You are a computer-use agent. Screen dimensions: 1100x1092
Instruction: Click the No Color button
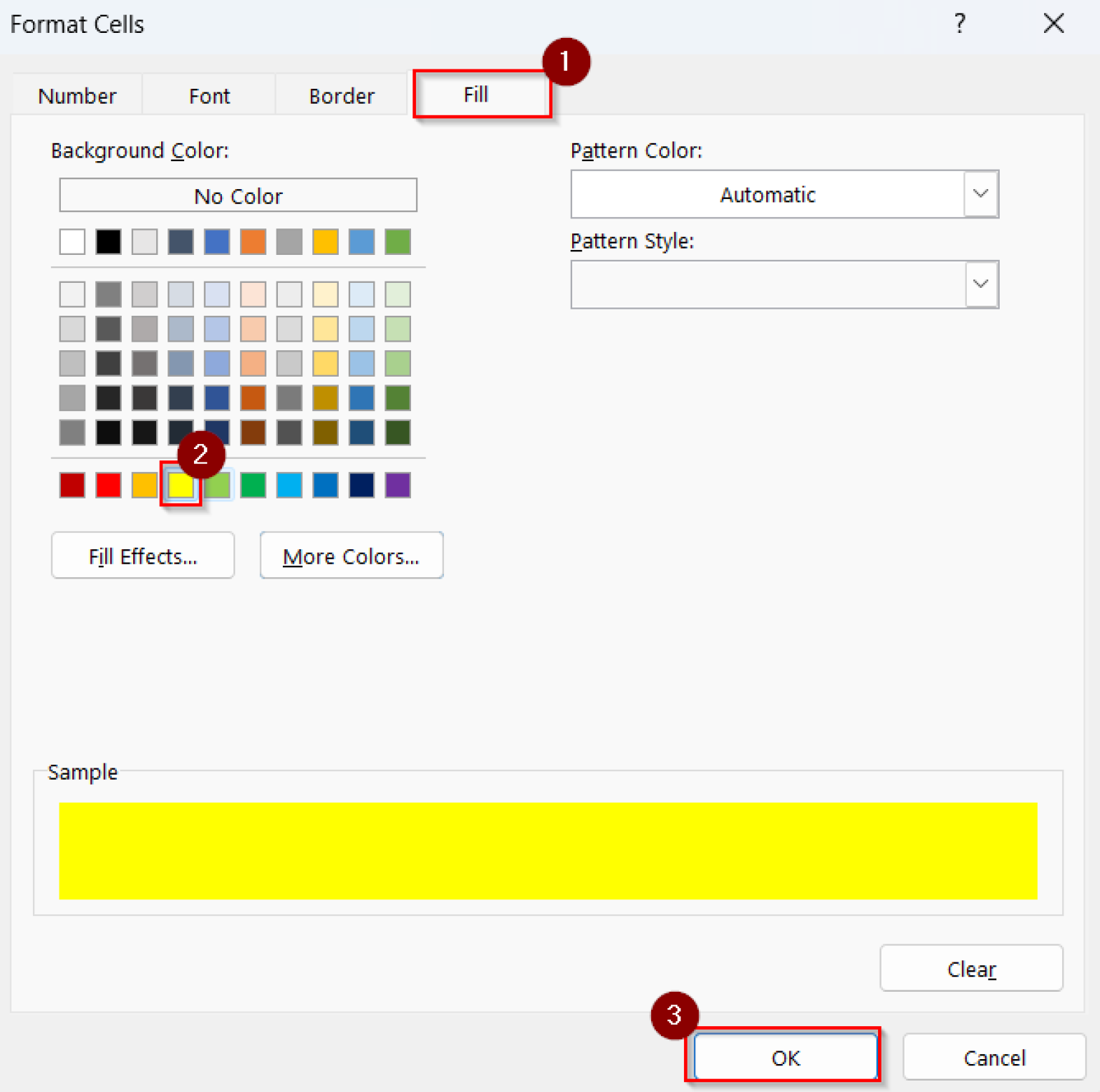(238, 195)
